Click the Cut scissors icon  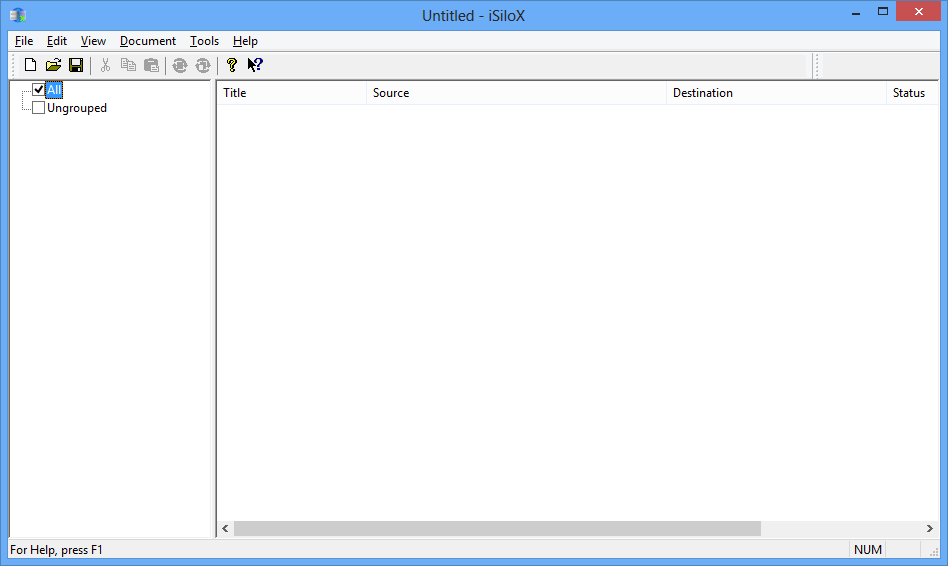coord(105,65)
